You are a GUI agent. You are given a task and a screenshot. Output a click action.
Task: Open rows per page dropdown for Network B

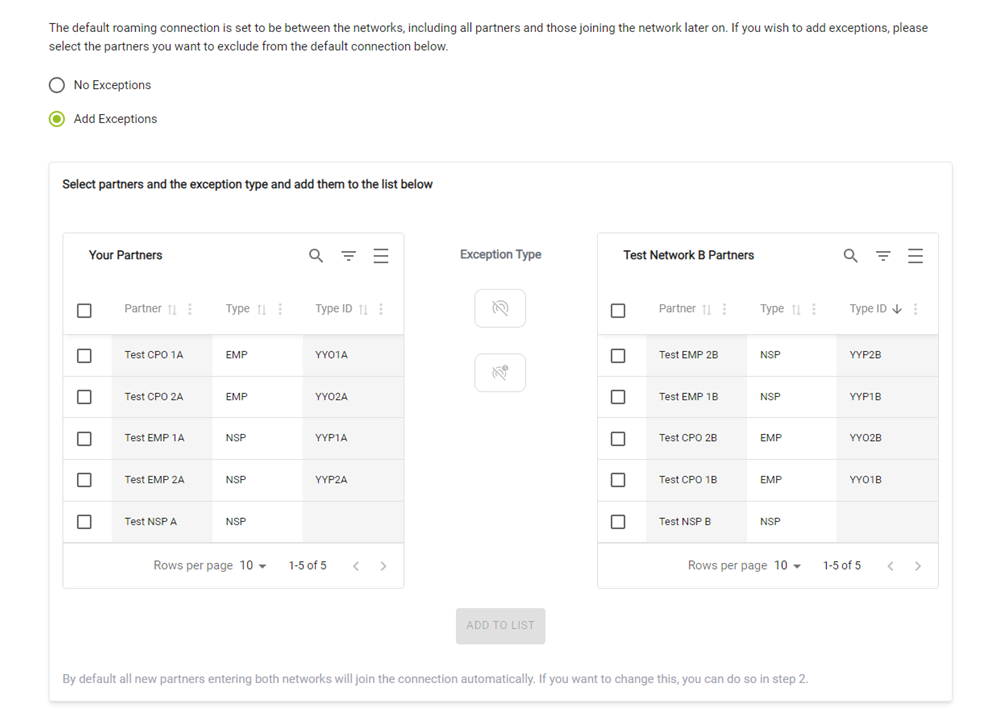coord(788,566)
